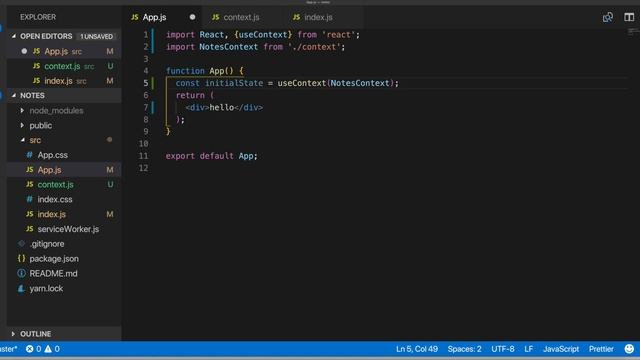
Task: Open the changes compare icon in the editor toolbar
Action: [x=607, y=17]
